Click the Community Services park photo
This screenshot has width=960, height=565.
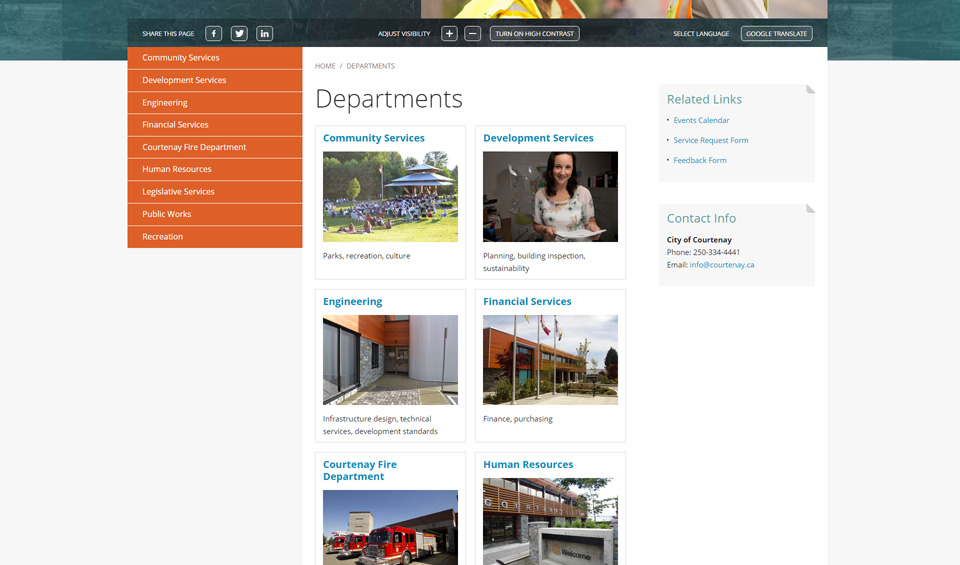tap(390, 197)
